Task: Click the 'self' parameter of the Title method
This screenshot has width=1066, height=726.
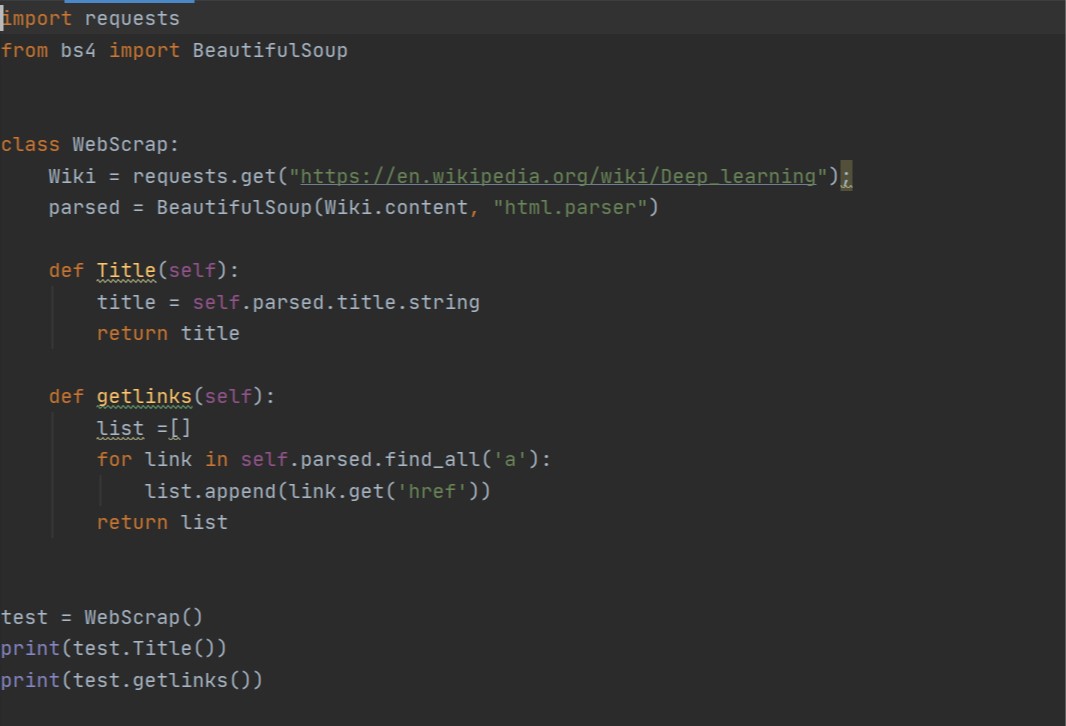Action: (192, 271)
